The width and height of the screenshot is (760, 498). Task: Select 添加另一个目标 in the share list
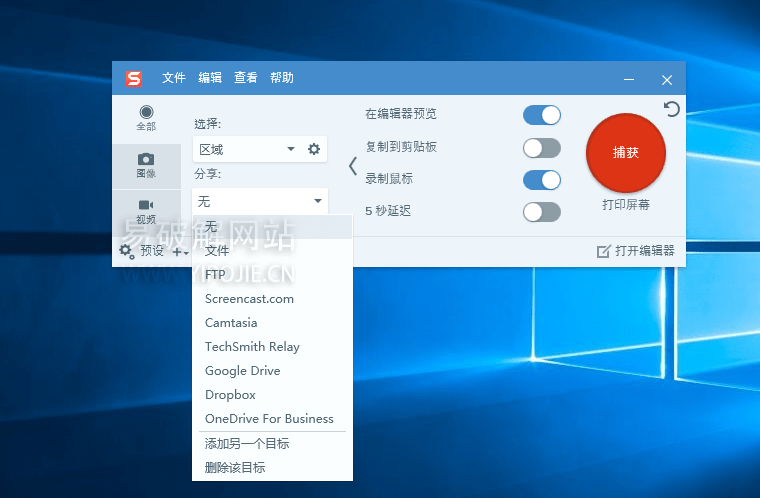pos(247,443)
